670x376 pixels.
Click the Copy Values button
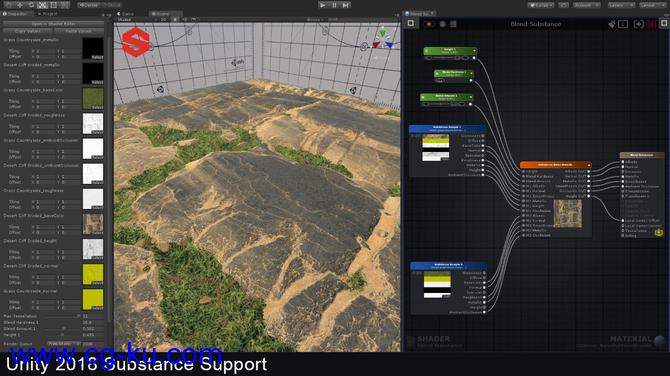pos(28,31)
